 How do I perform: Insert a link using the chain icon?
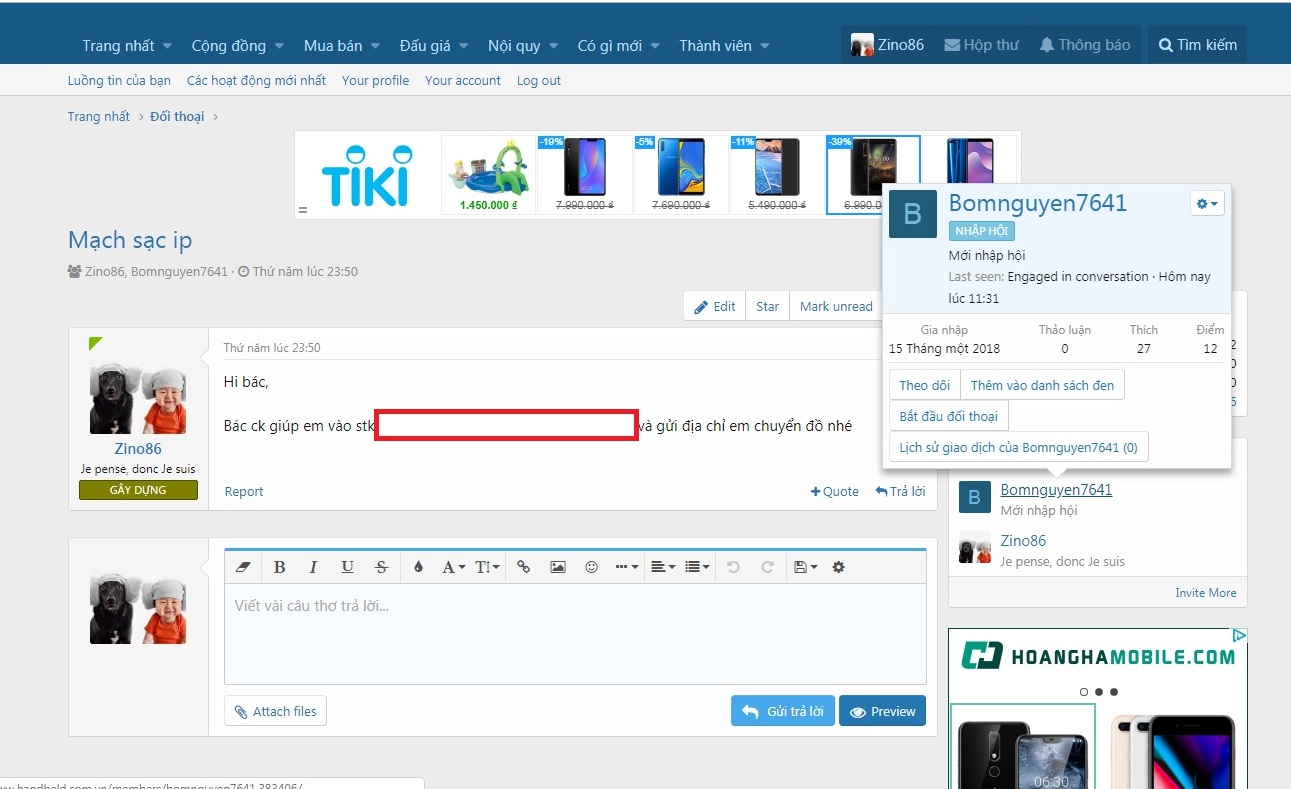click(523, 567)
